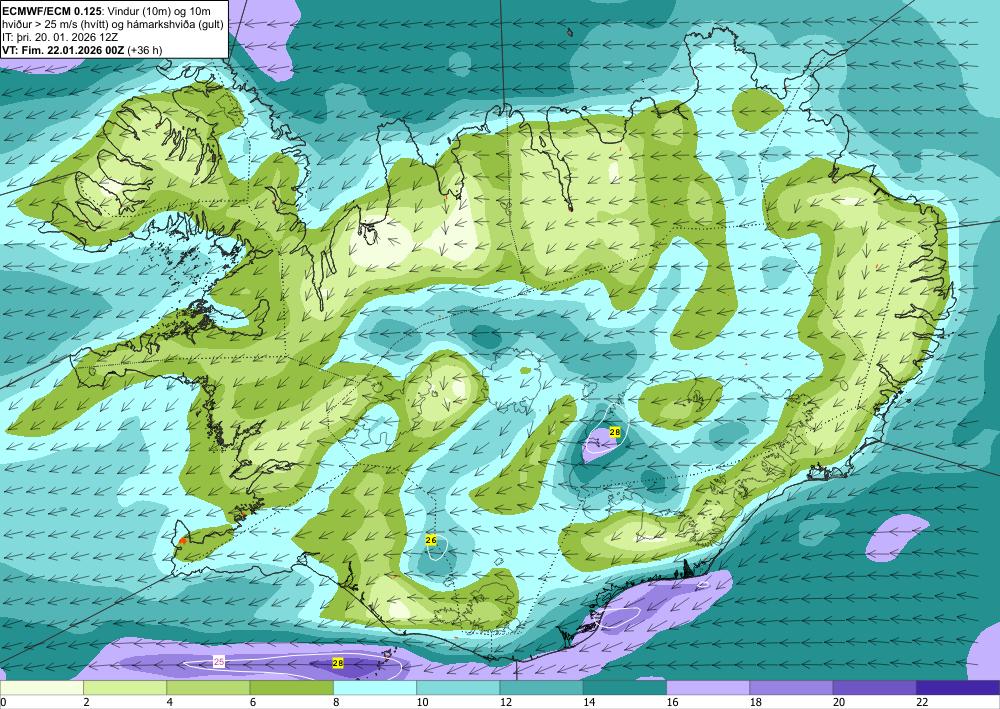
Task: Click the violet 20–22 legend swatch
Action: (x=875, y=688)
